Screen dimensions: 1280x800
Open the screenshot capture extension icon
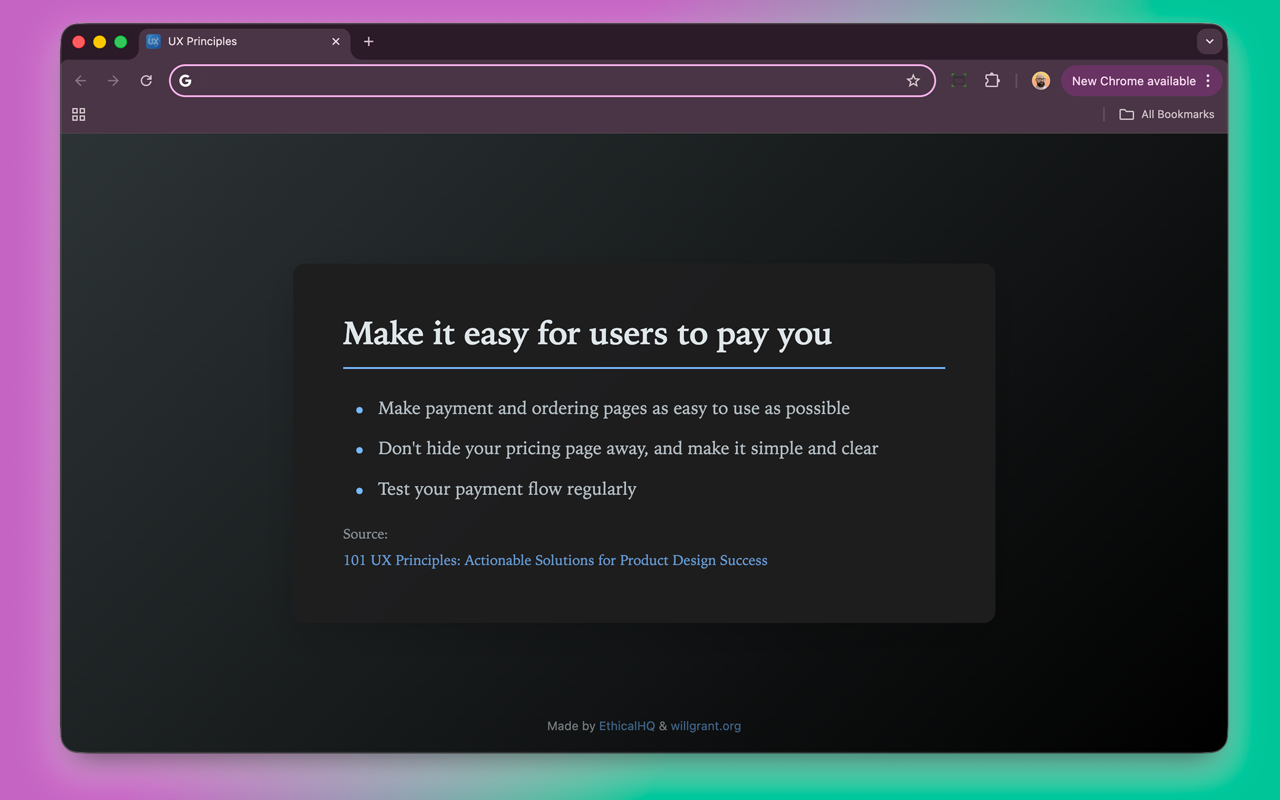pyautogui.click(x=958, y=81)
